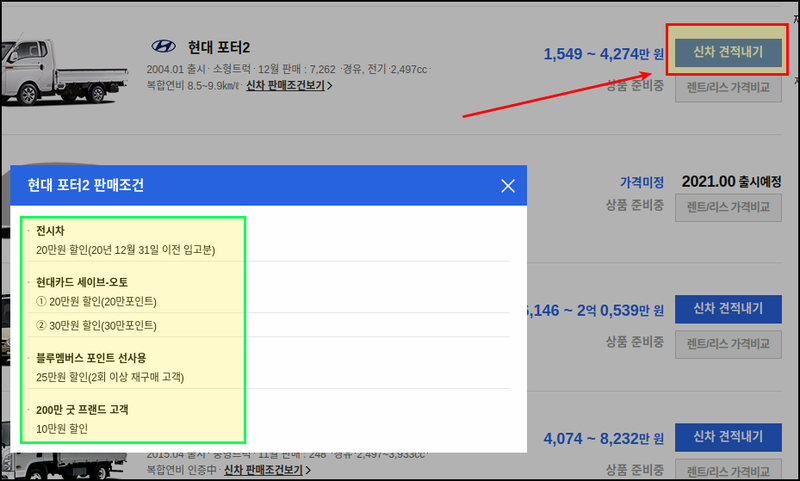Click 25만원 할인(2회 이상 재구매 고객) text
The height and width of the screenshot is (481, 800).
(110, 377)
